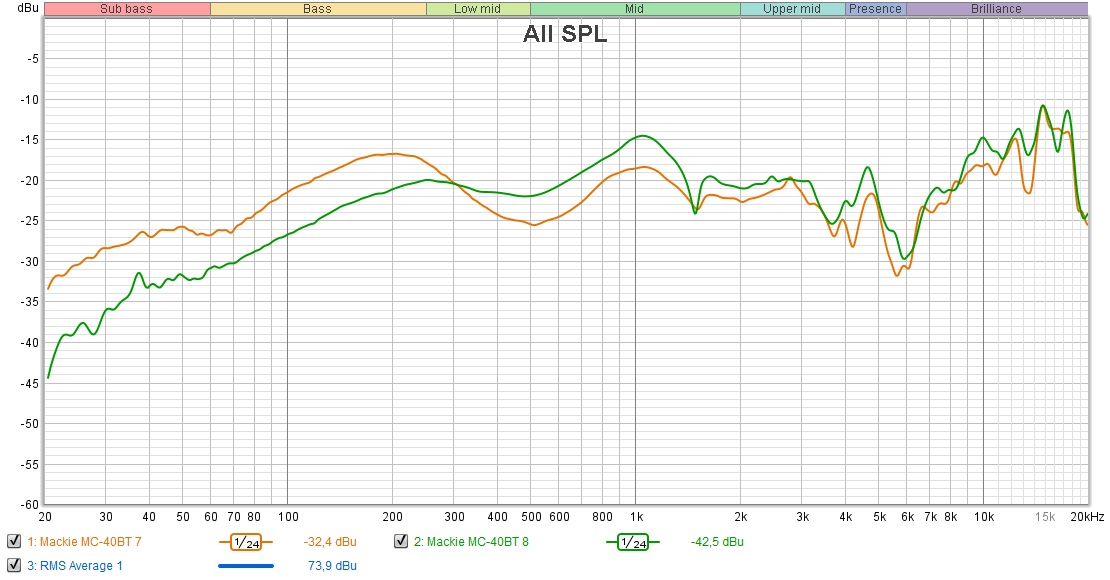
Task: Select the '1: Mackie MC-40BT 7' legend label
Action: (x=84, y=542)
